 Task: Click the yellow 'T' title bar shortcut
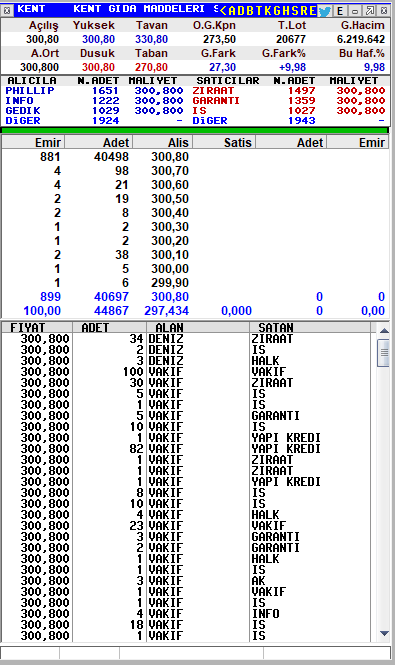tap(259, 11)
